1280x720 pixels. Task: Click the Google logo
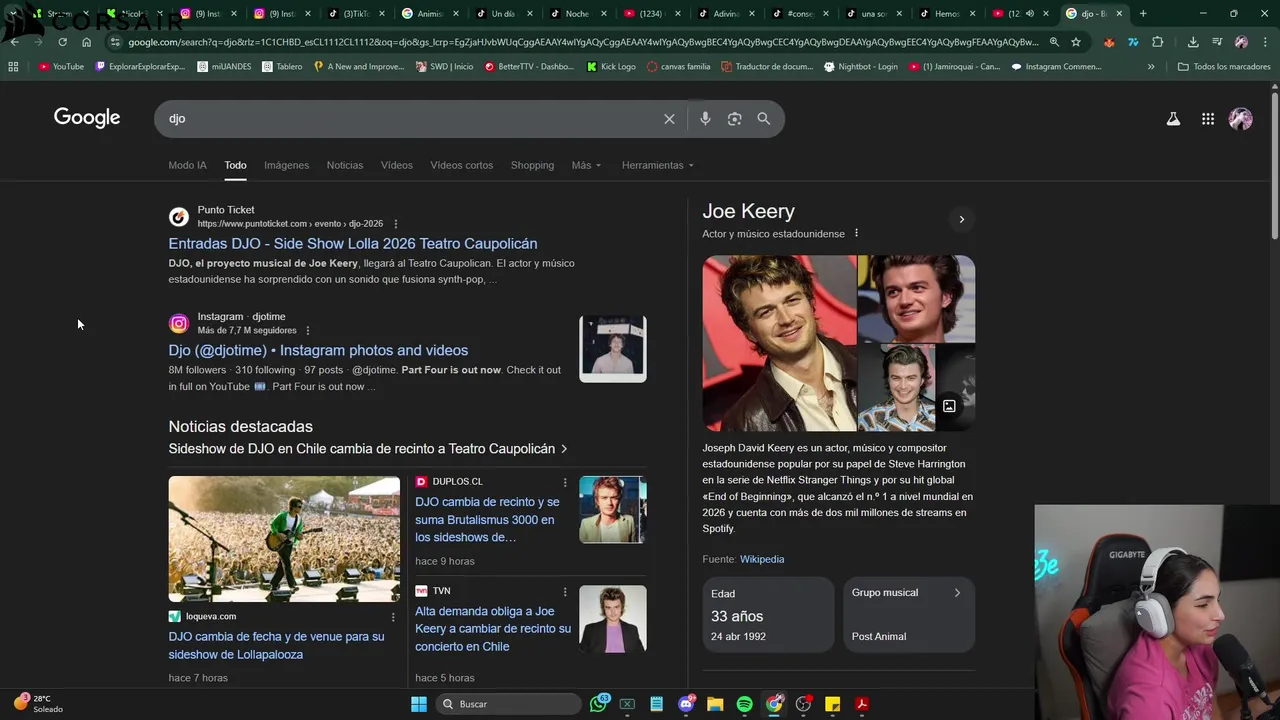coord(87,118)
